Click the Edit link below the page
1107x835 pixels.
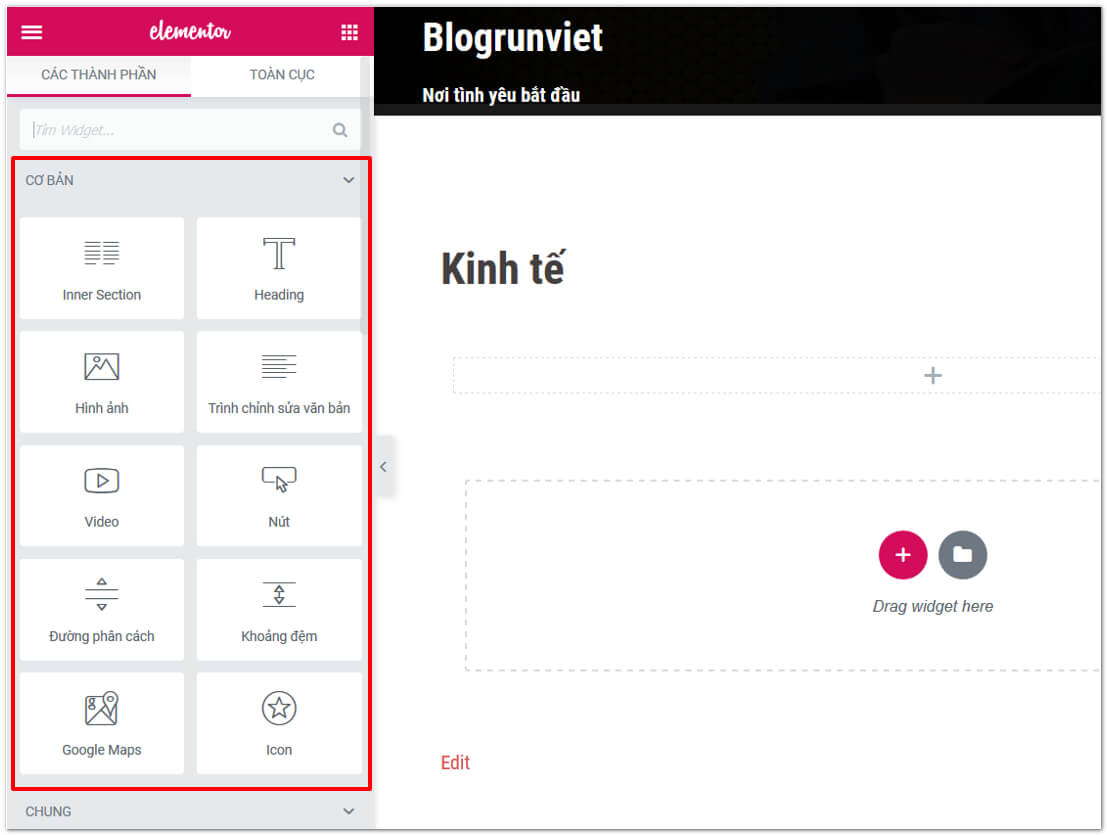455,763
